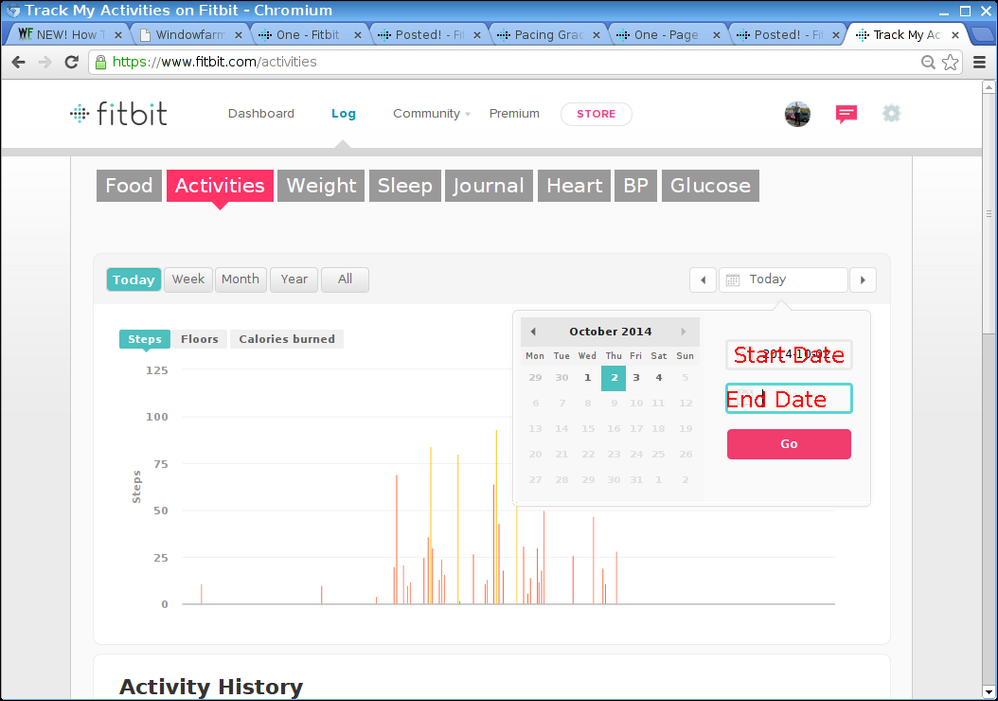998x701 pixels.
Task: Toggle the Year time range
Action: coord(293,280)
